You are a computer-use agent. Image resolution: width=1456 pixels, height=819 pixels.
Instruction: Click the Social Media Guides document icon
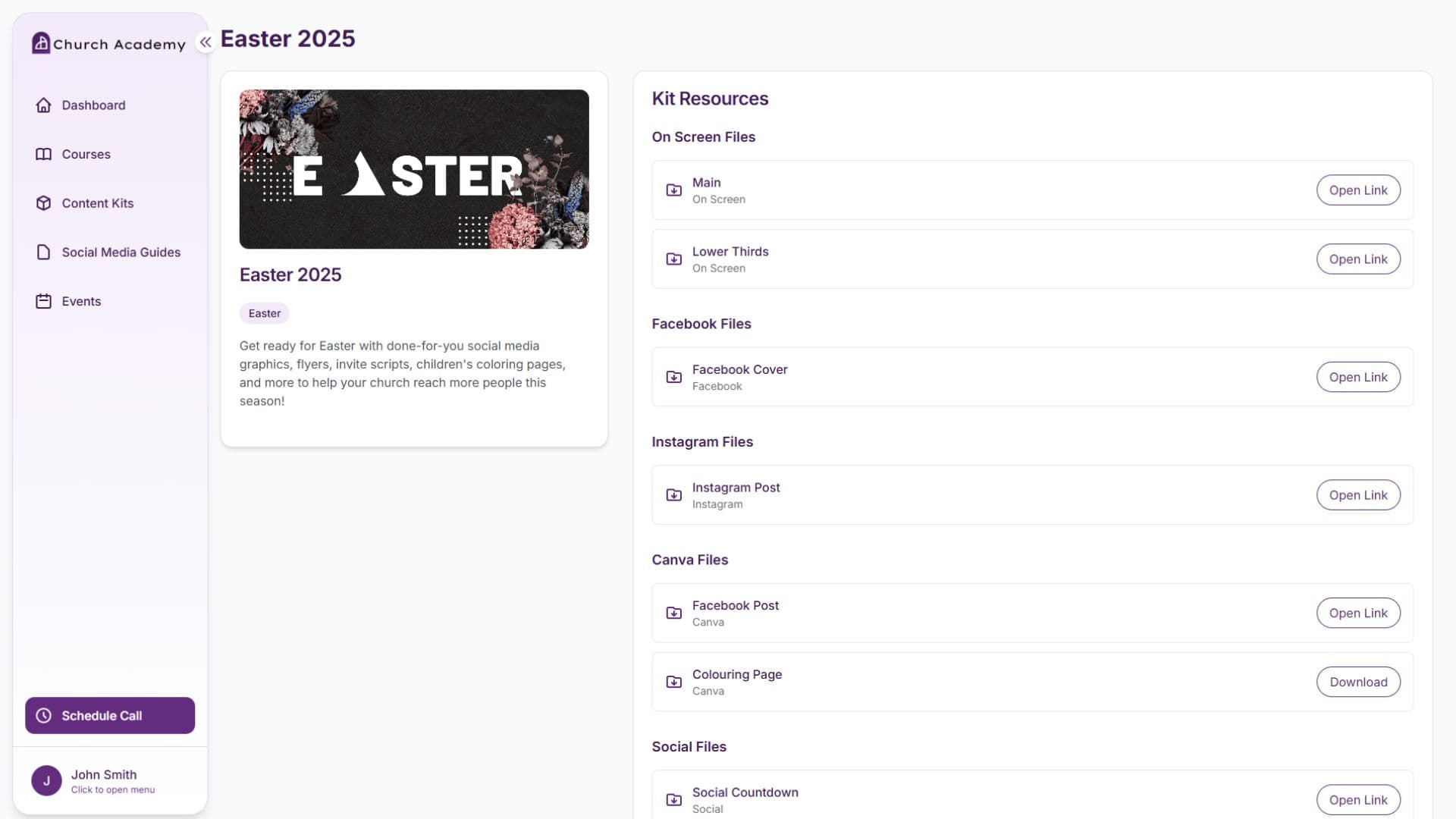pyautogui.click(x=43, y=253)
